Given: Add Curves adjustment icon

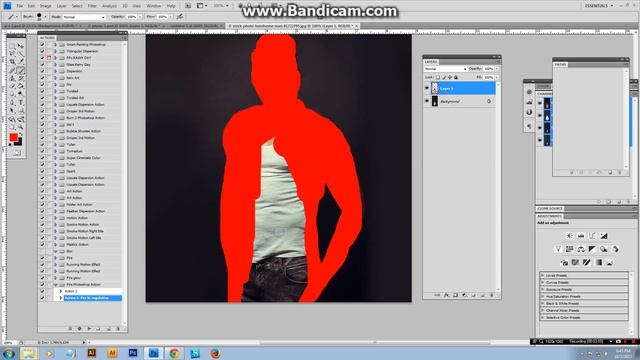Looking at the screenshot, I should click(592, 236).
